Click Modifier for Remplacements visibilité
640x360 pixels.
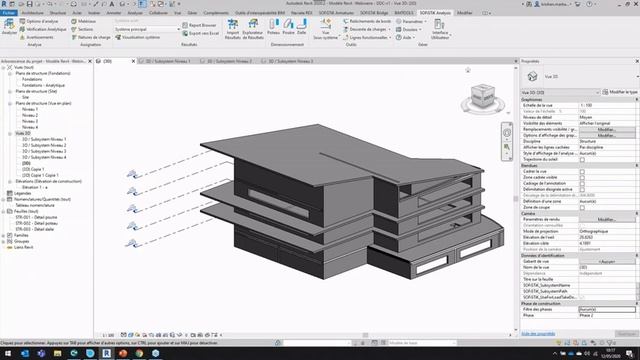[x=607, y=129]
